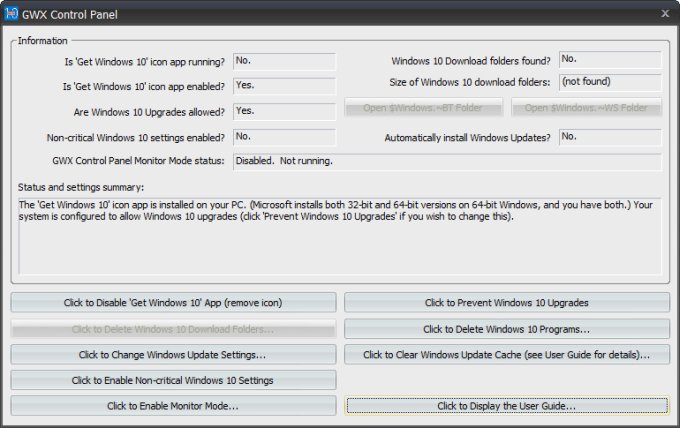Image resolution: width=680 pixels, height=428 pixels.
Task: Click to Enable Monitor Mode button
Action: point(173,406)
